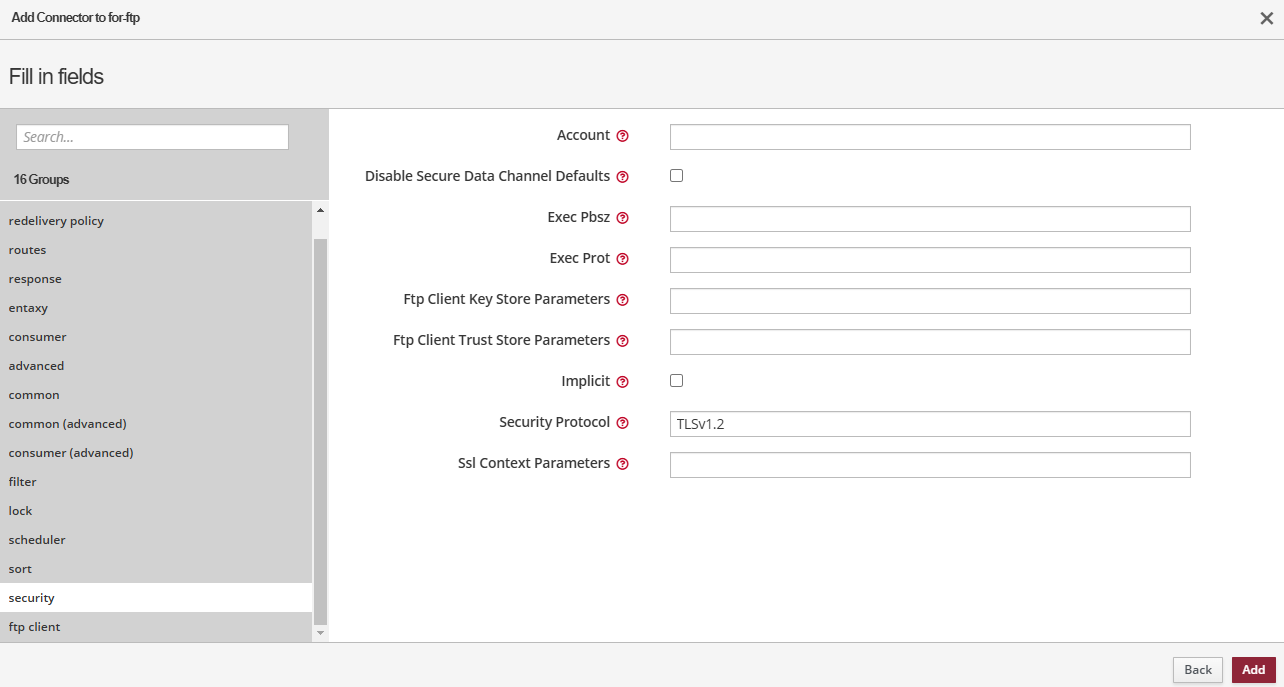Viewport: 1284px width, 687px height.
Task: Click help icon for Ssl Context Parameters
Action: [622, 464]
